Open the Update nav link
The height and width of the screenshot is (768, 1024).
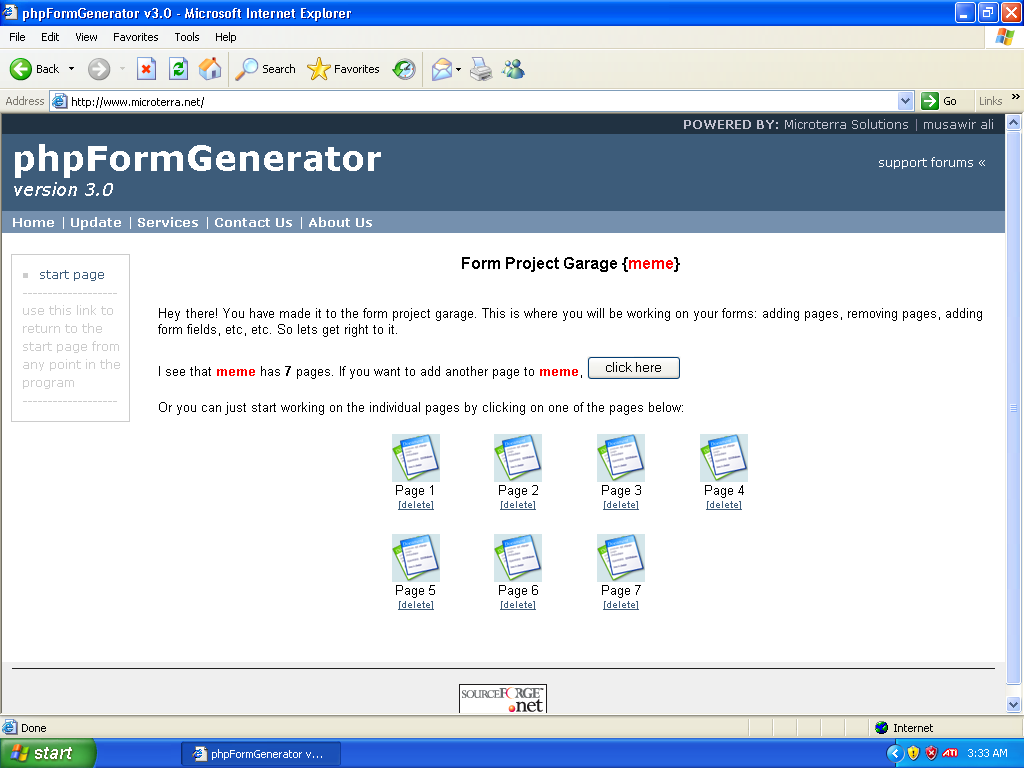click(96, 223)
